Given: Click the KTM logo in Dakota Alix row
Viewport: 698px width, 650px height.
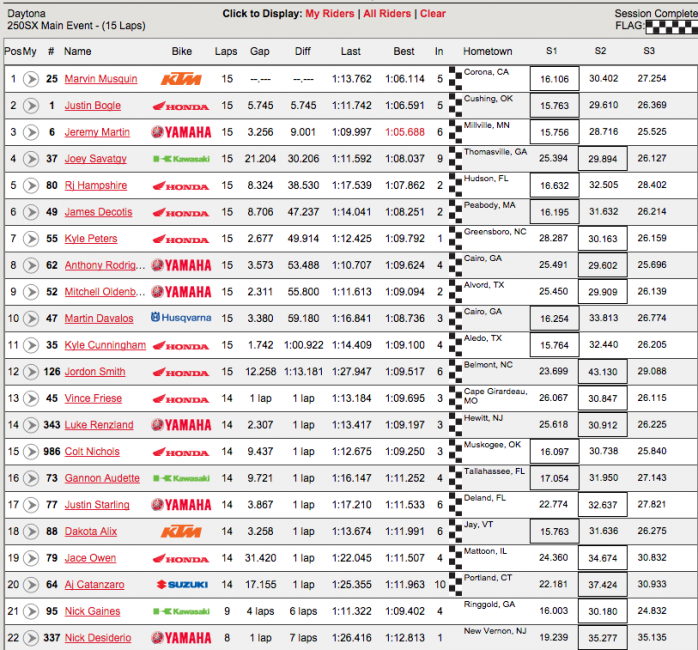Looking at the screenshot, I should [181, 532].
